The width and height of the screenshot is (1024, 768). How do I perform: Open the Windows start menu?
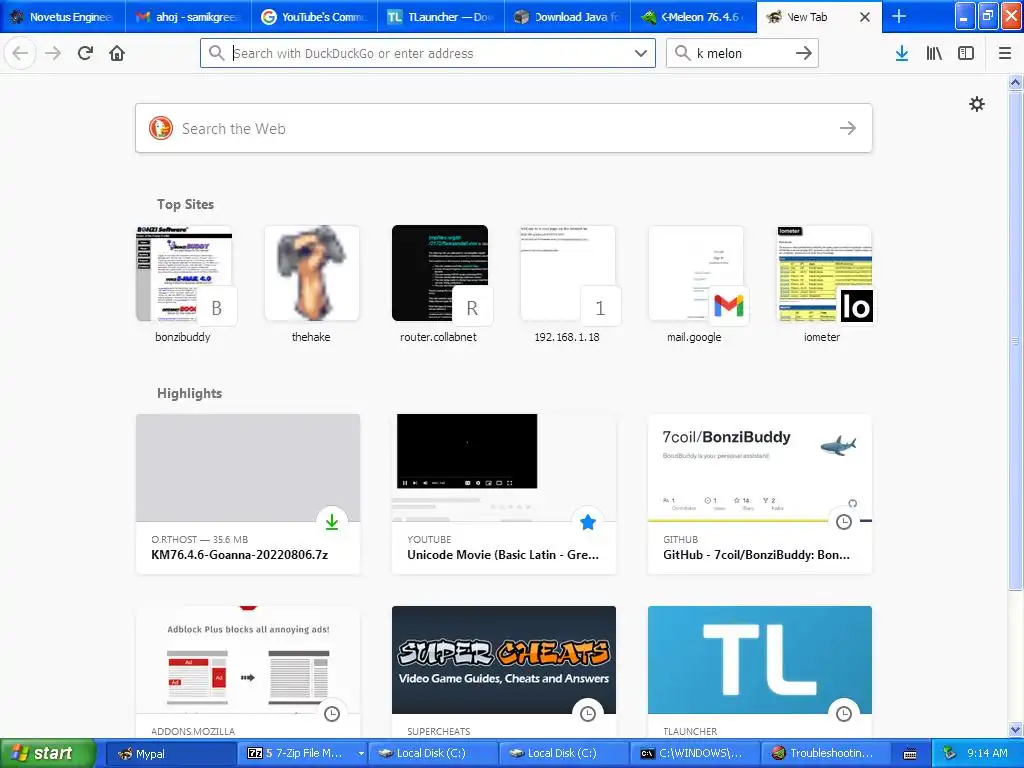[48, 753]
